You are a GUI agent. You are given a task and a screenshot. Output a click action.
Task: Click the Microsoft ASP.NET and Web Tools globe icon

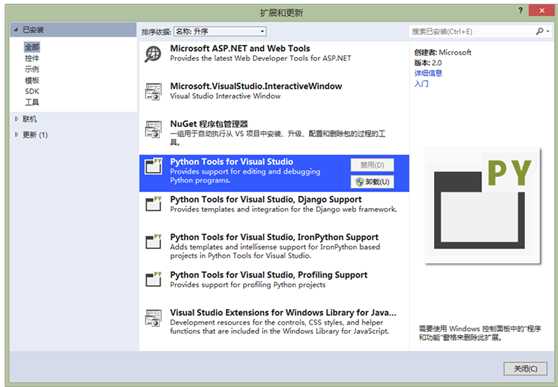pos(153,54)
